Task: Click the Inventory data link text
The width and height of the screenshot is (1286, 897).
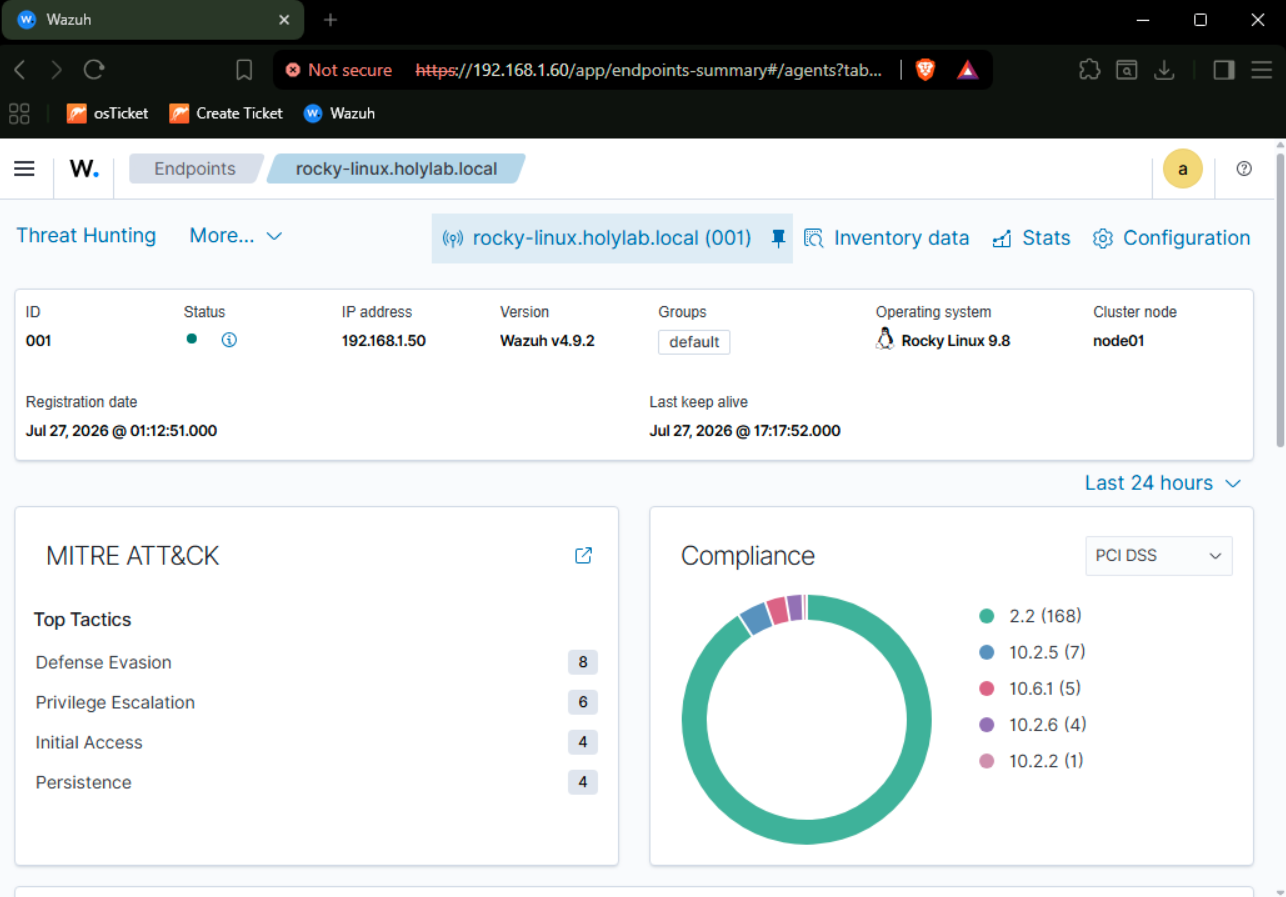Action: 902,238
